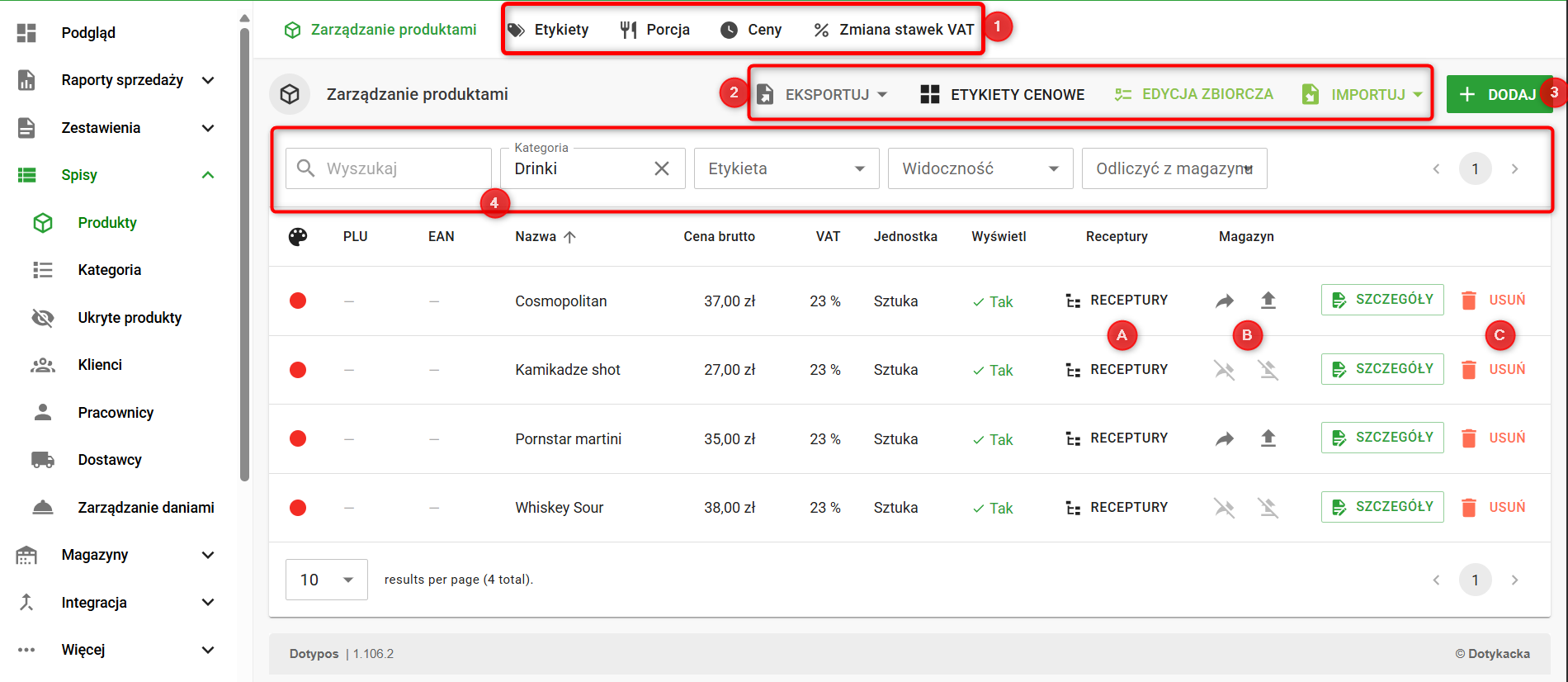The width and height of the screenshot is (1568, 682).
Task: Open Ukryte produkty in sidebar
Action: pos(129,318)
